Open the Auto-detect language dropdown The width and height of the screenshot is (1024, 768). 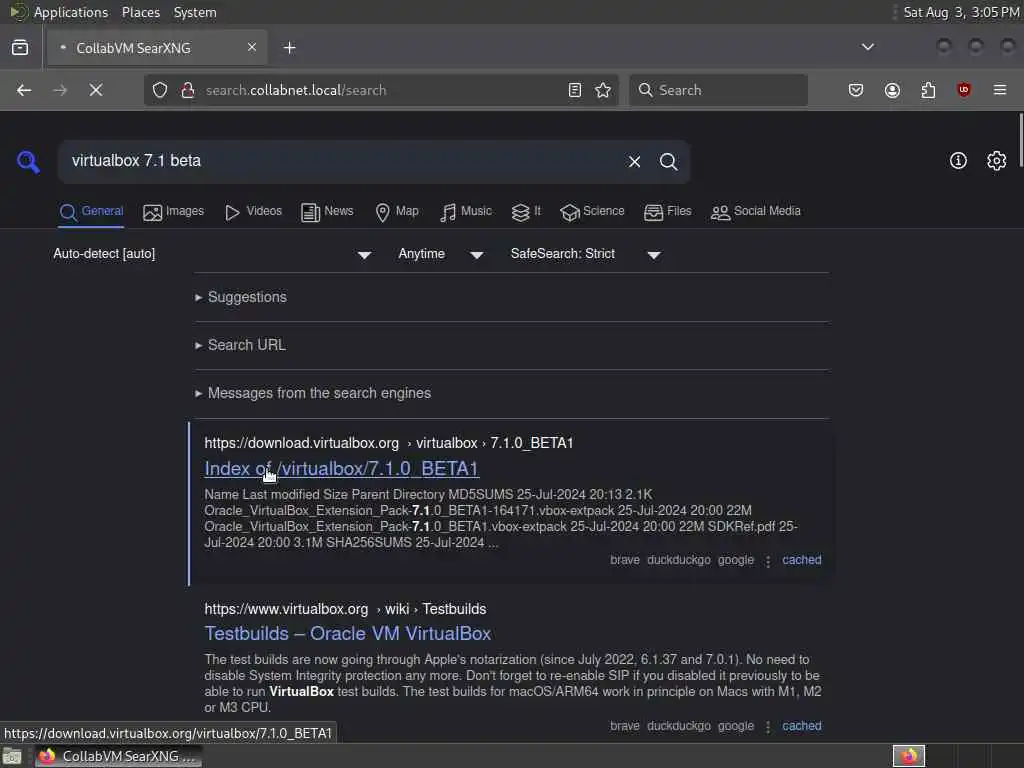click(x=212, y=254)
